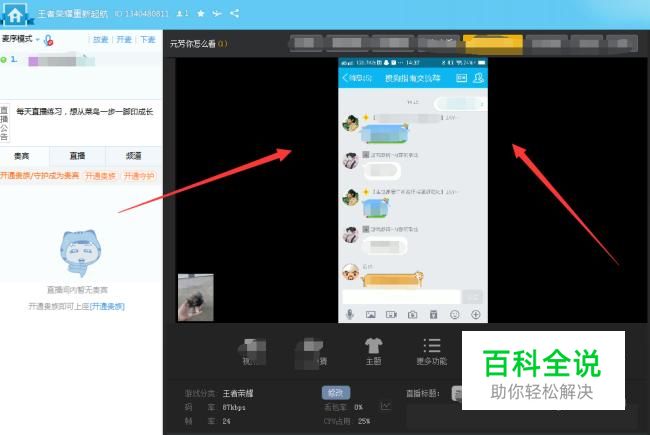Click the 开通贵族 orange button

tap(100, 176)
